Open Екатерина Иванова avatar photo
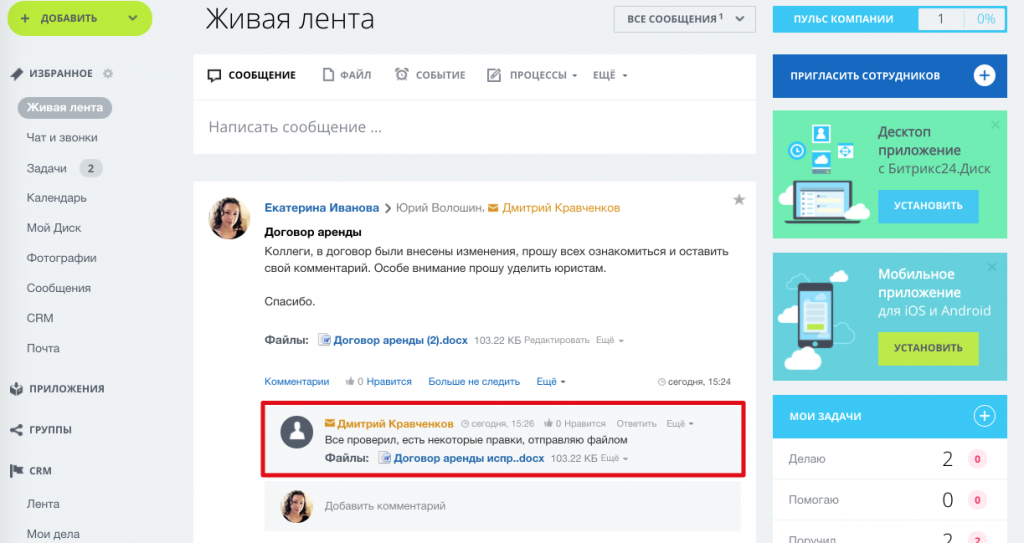This screenshot has height=543, width=1024. tap(229, 218)
